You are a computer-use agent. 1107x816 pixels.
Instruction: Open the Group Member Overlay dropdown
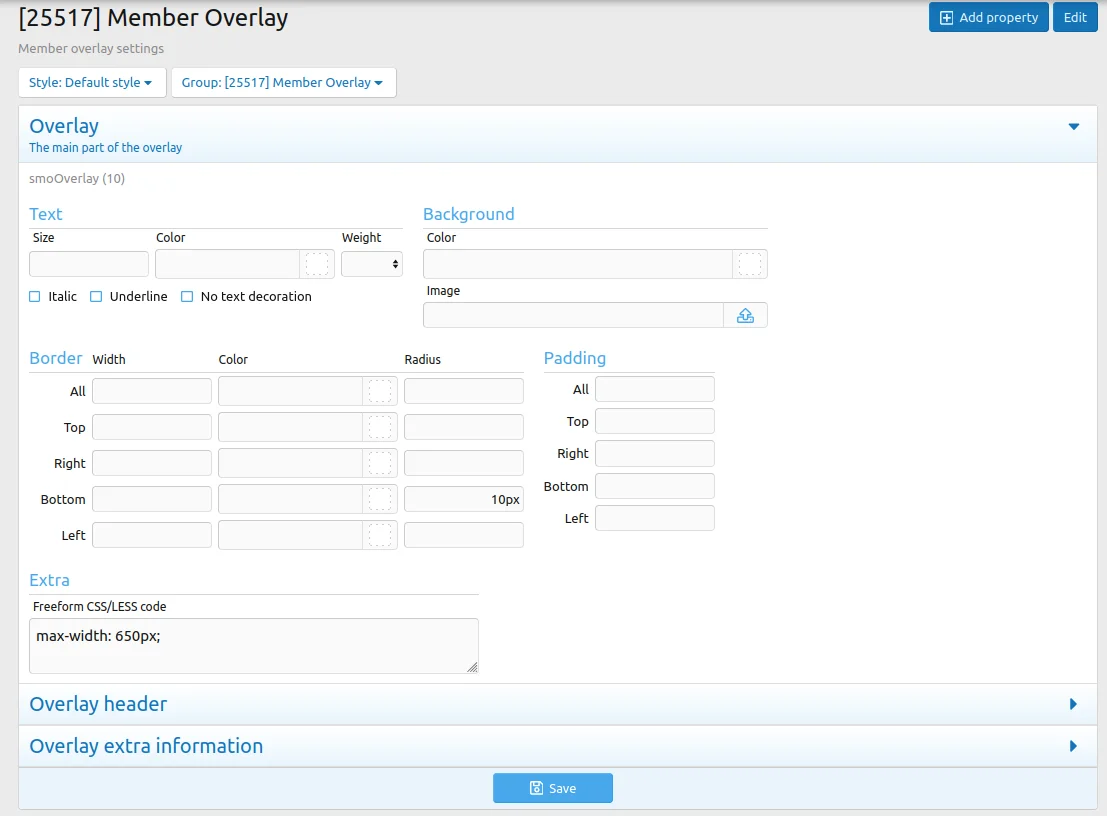click(283, 83)
